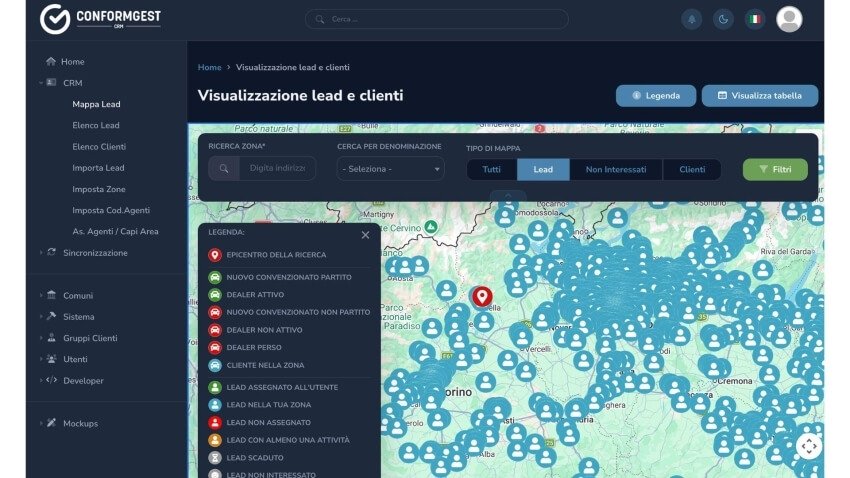Image resolution: width=850 pixels, height=478 pixels.
Task: Expand the Mockups sidebar section
Action: 41,423
